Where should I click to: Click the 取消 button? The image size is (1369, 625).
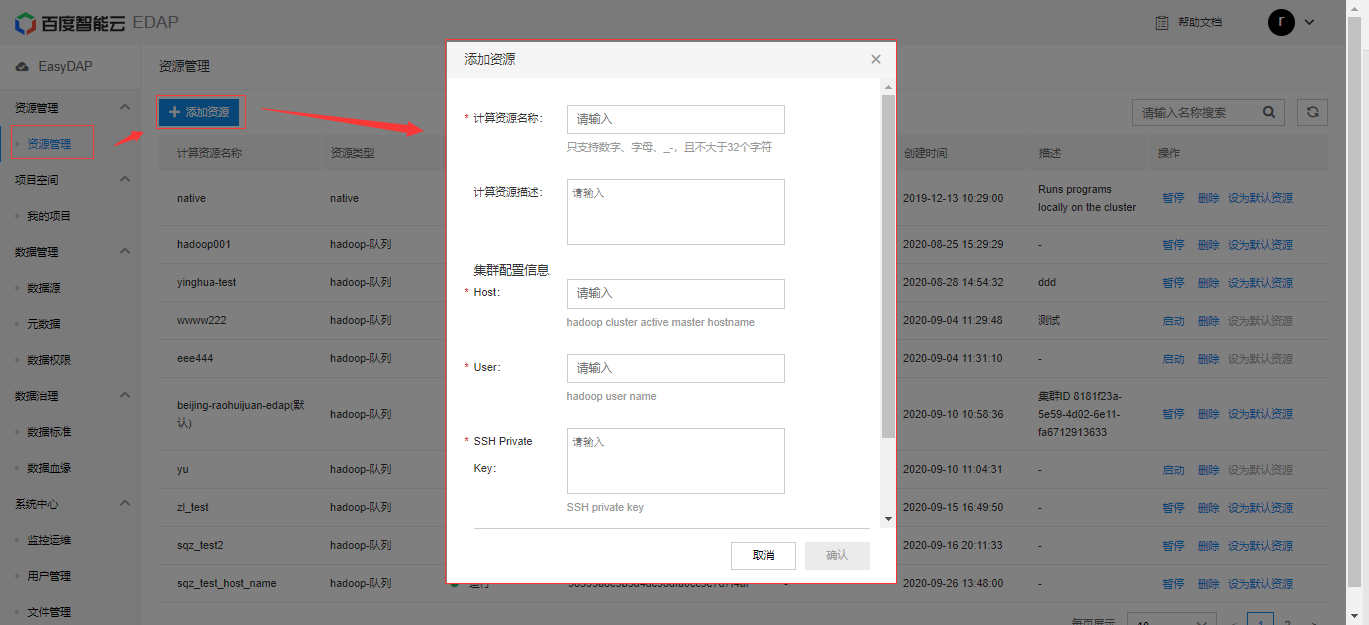coord(763,555)
